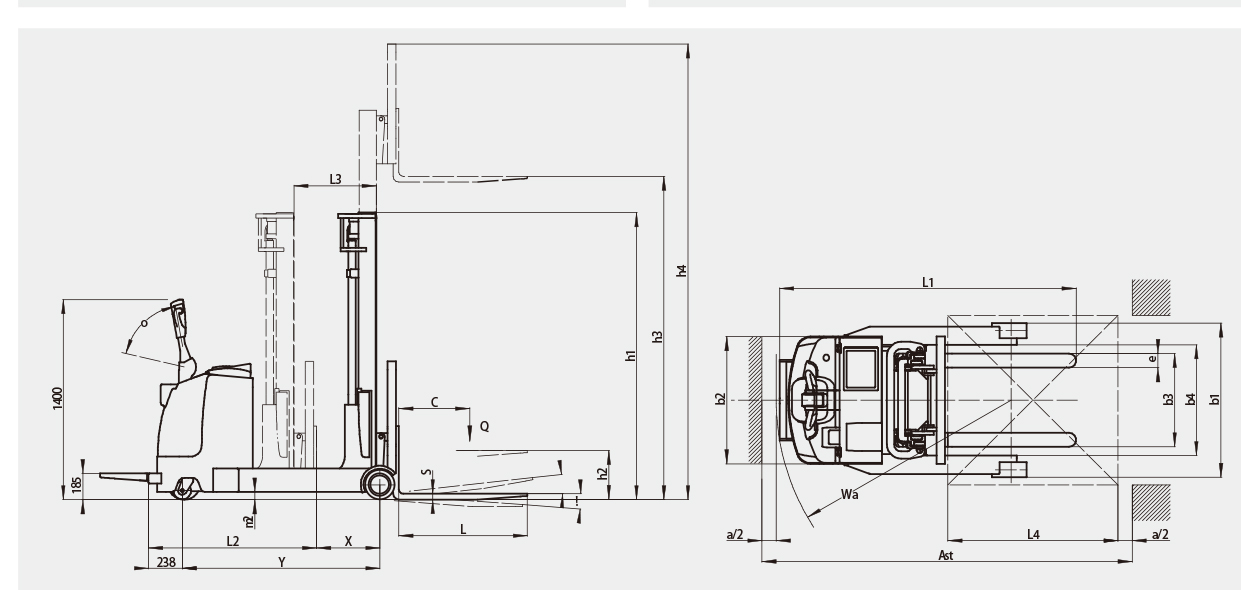
Task: Select the load wheel under the mast
Action: click(379, 483)
